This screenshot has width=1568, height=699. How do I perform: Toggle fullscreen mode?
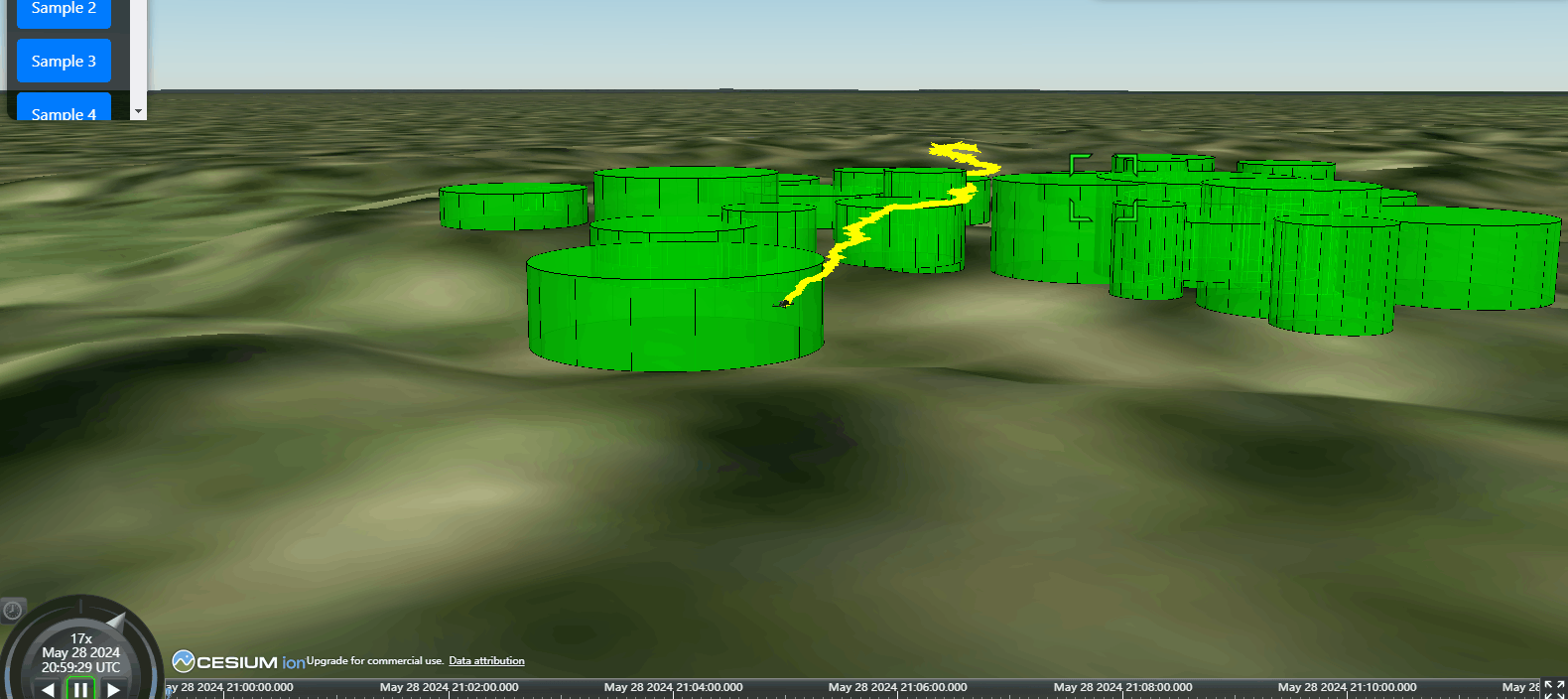(x=1554, y=688)
